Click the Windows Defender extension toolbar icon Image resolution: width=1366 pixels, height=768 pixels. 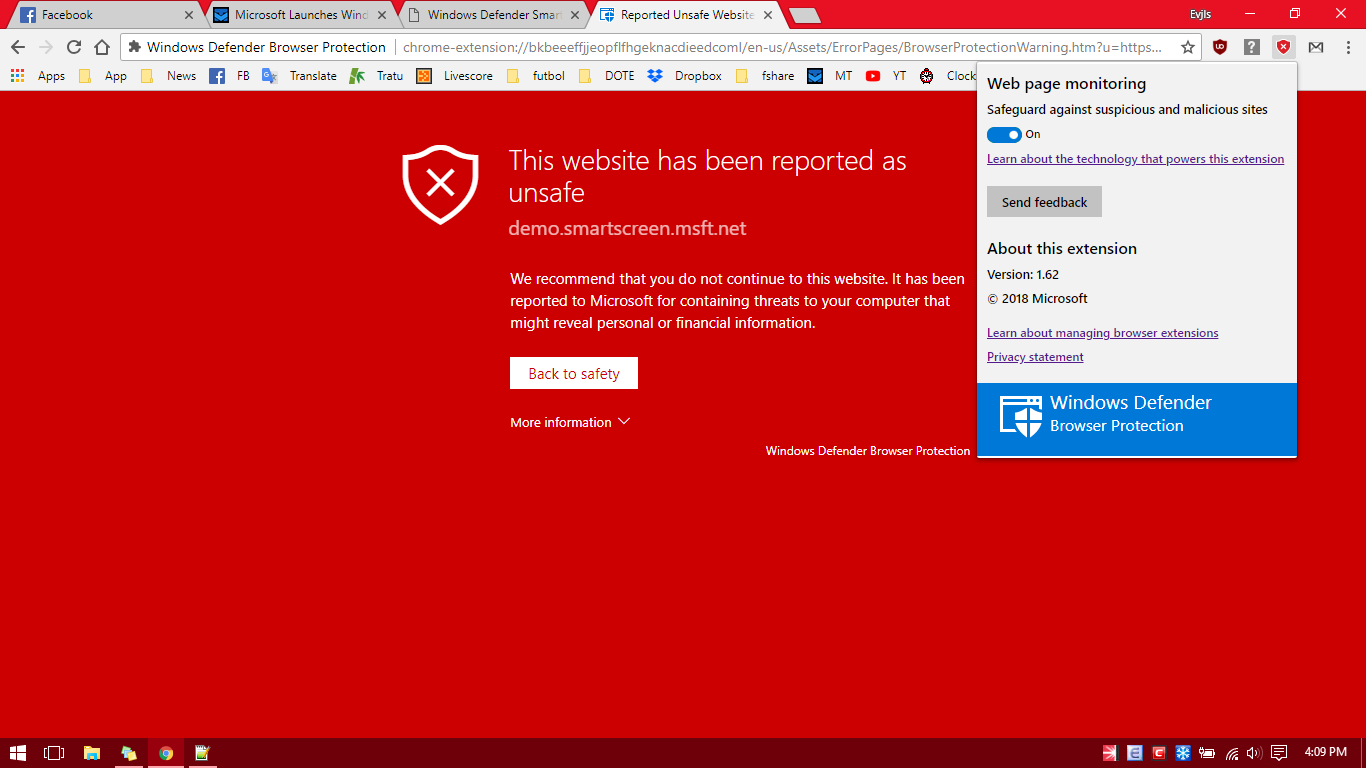tap(1284, 47)
